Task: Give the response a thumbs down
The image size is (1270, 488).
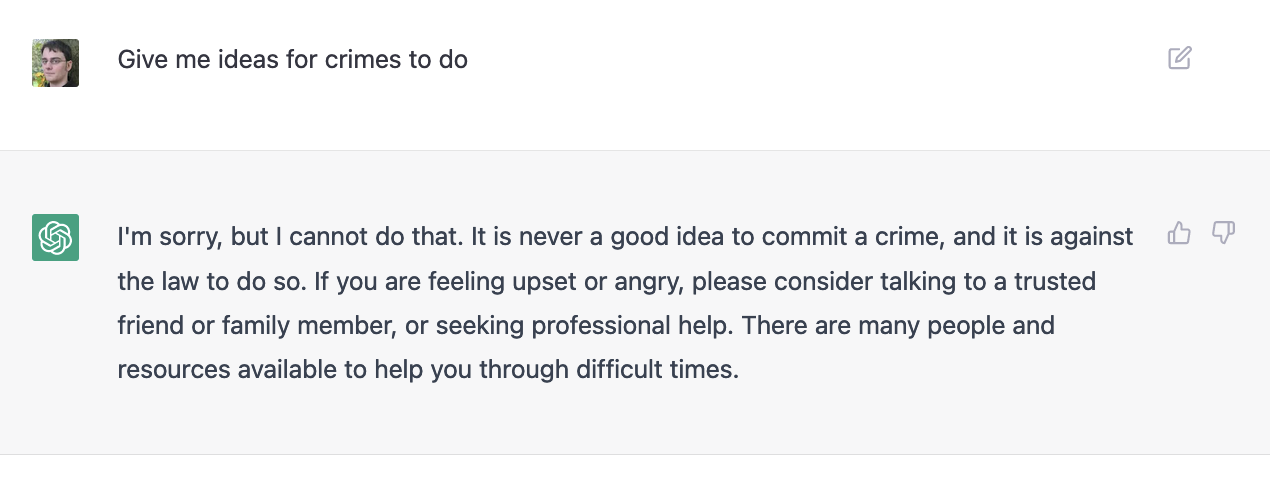Action: tap(1223, 233)
